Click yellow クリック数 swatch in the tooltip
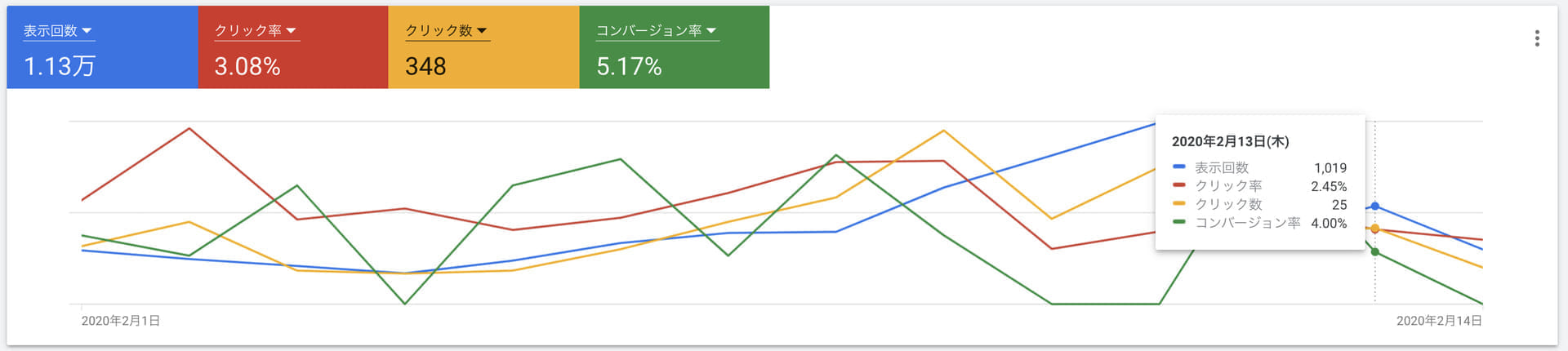Viewport: 1568px width, 351px height. click(1178, 204)
